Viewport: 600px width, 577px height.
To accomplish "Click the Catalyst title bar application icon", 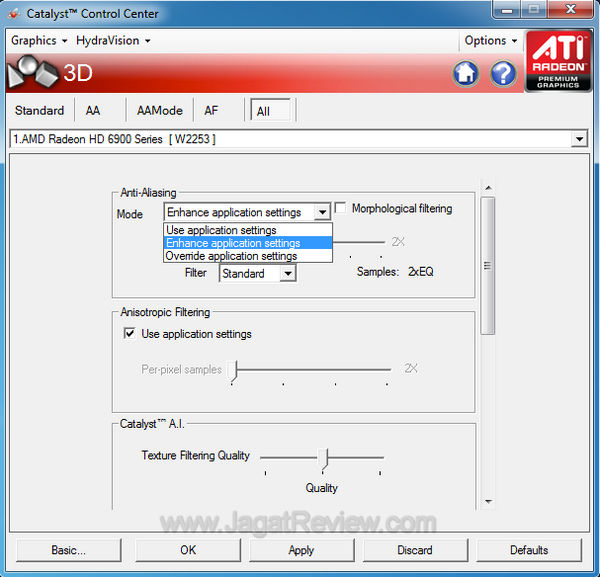I will point(12,14).
